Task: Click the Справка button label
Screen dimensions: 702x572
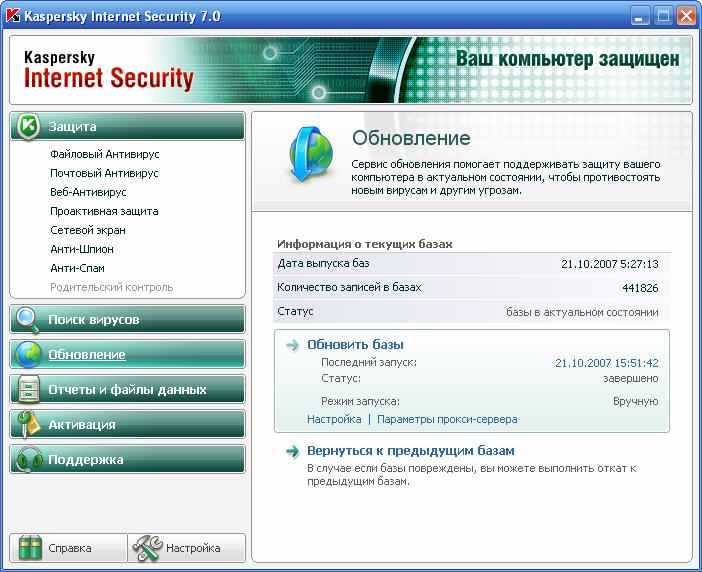Action: (x=70, y=548)
